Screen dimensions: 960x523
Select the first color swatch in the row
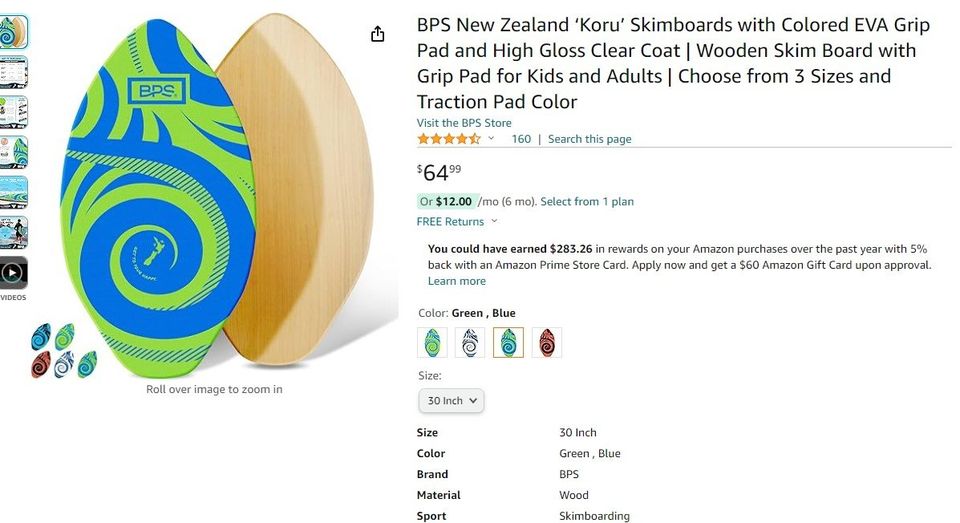(432, 343)
